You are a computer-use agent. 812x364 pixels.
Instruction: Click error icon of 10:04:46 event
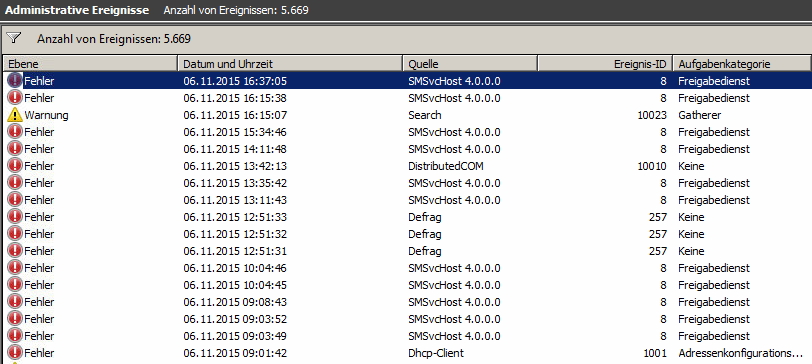pos(15,268)
